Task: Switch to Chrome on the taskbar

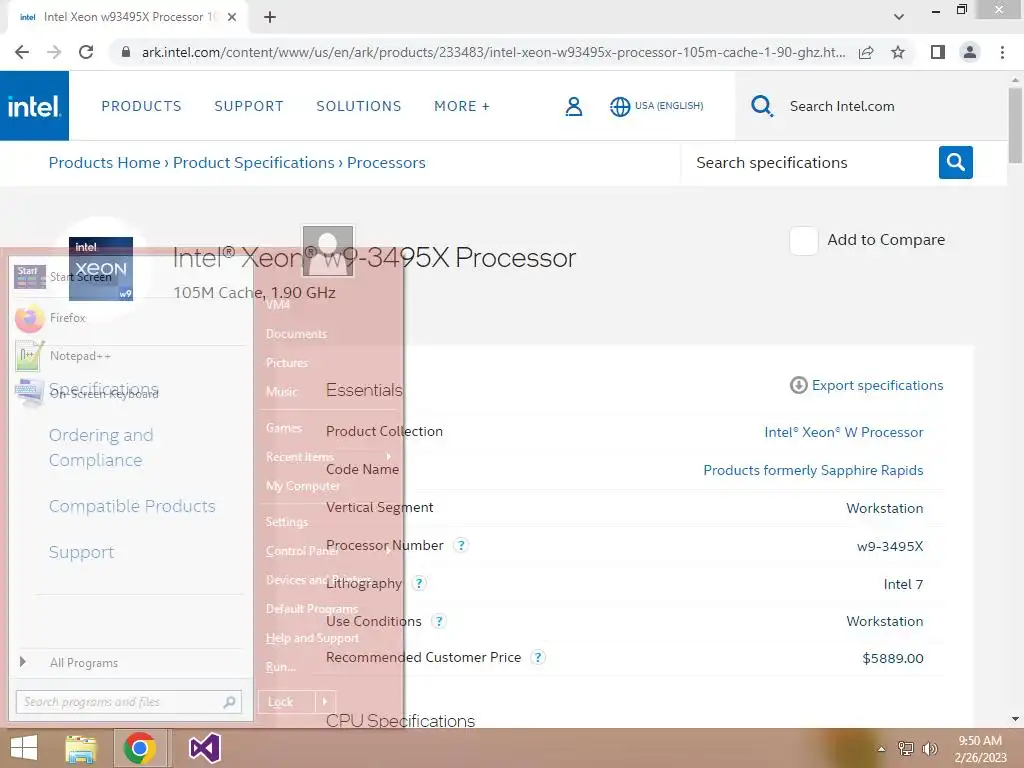Action: (x=139, y=748)
